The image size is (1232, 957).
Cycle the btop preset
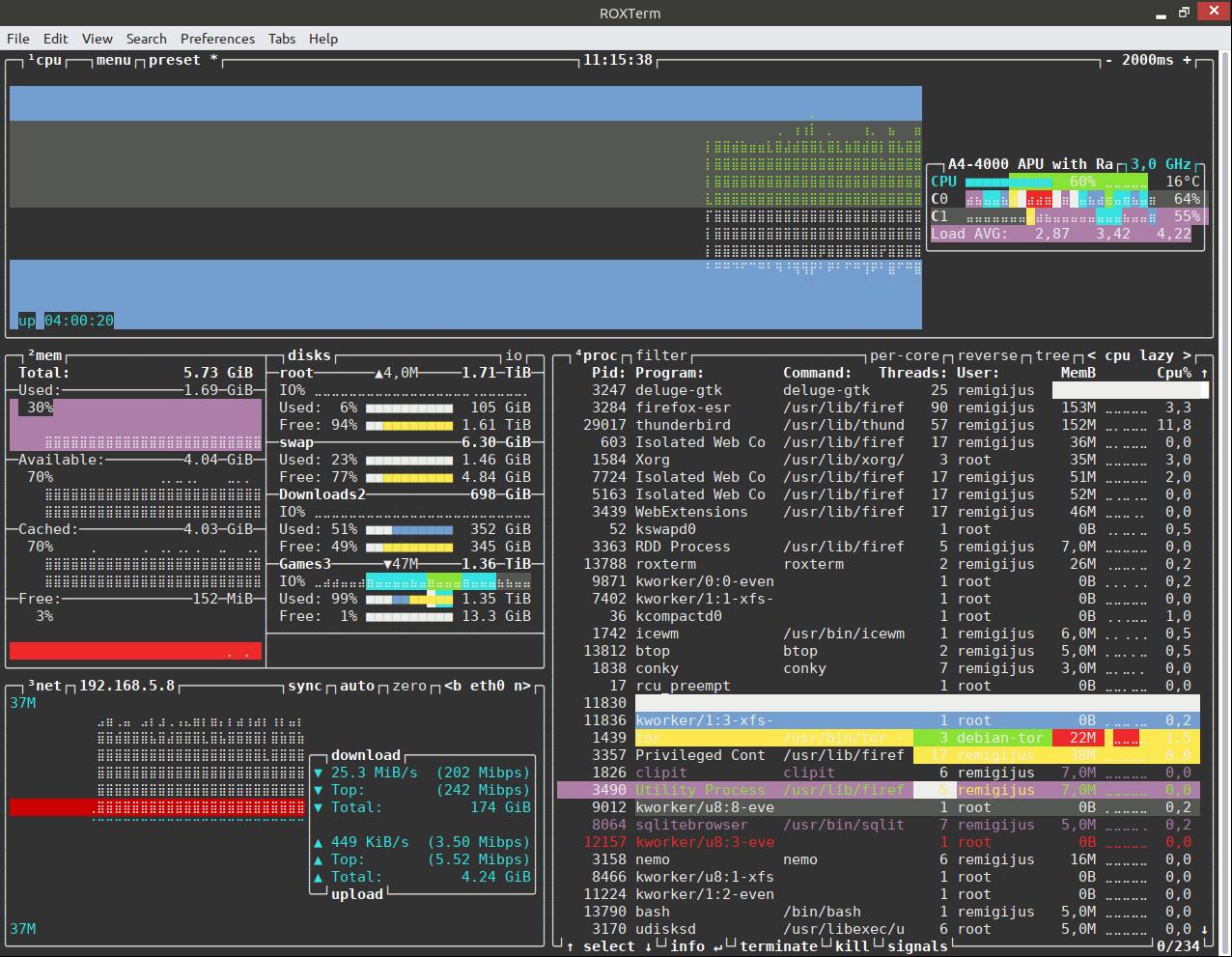183,60
